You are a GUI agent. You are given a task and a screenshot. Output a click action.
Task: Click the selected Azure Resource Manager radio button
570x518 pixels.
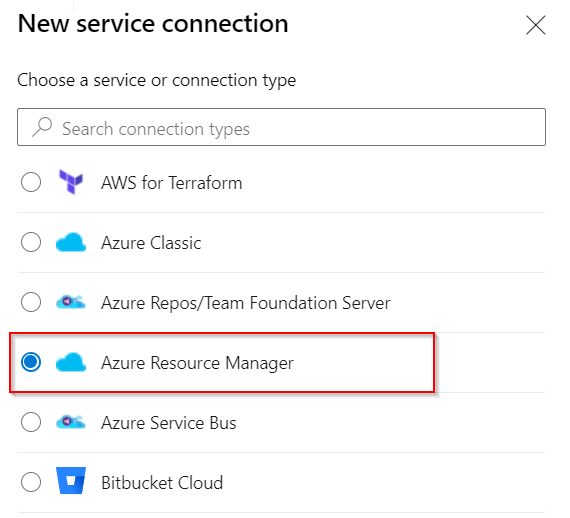tap(31, 362)
